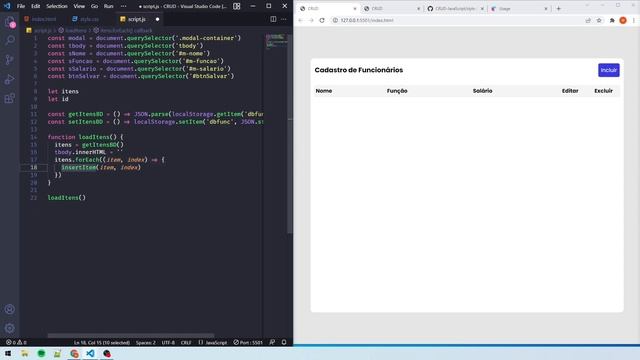Open the Manage gear menu in VS Code
Screen dimensions: 640x360
9,328
